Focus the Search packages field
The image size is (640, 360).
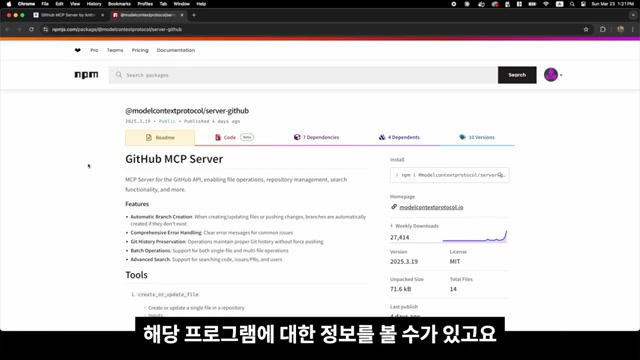click(x=303, y=75)
